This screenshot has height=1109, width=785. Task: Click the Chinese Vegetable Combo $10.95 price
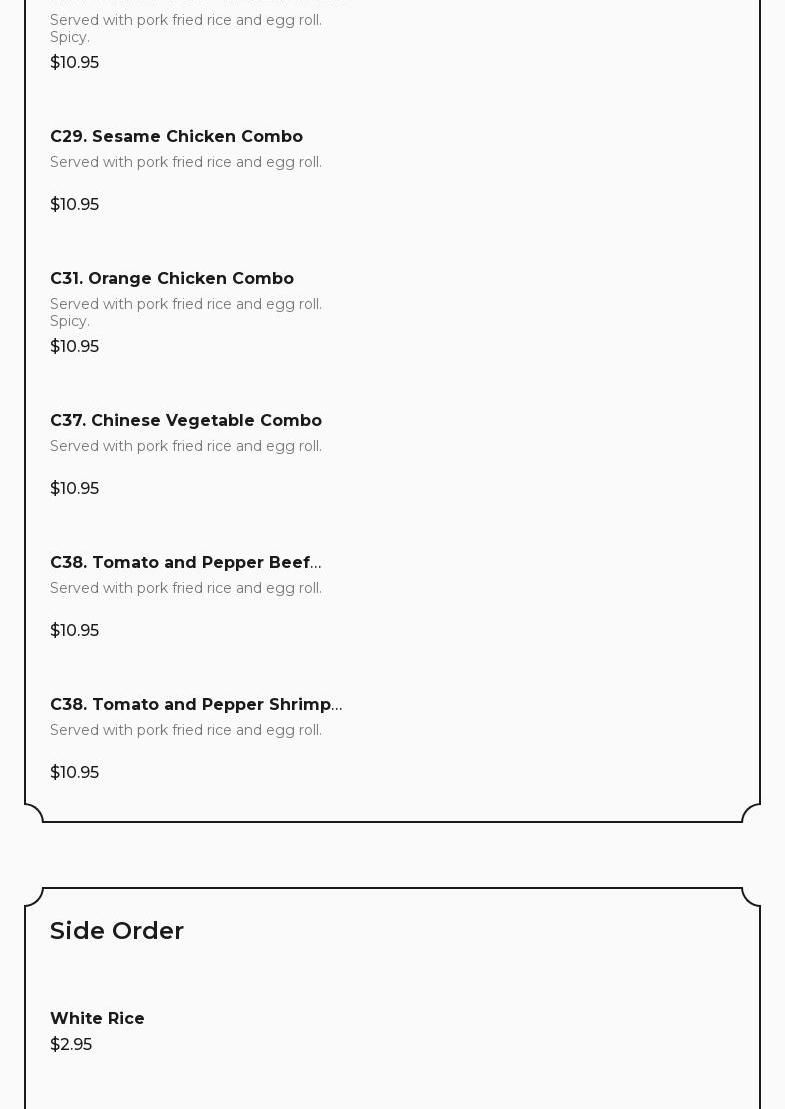tap(74, 488)
